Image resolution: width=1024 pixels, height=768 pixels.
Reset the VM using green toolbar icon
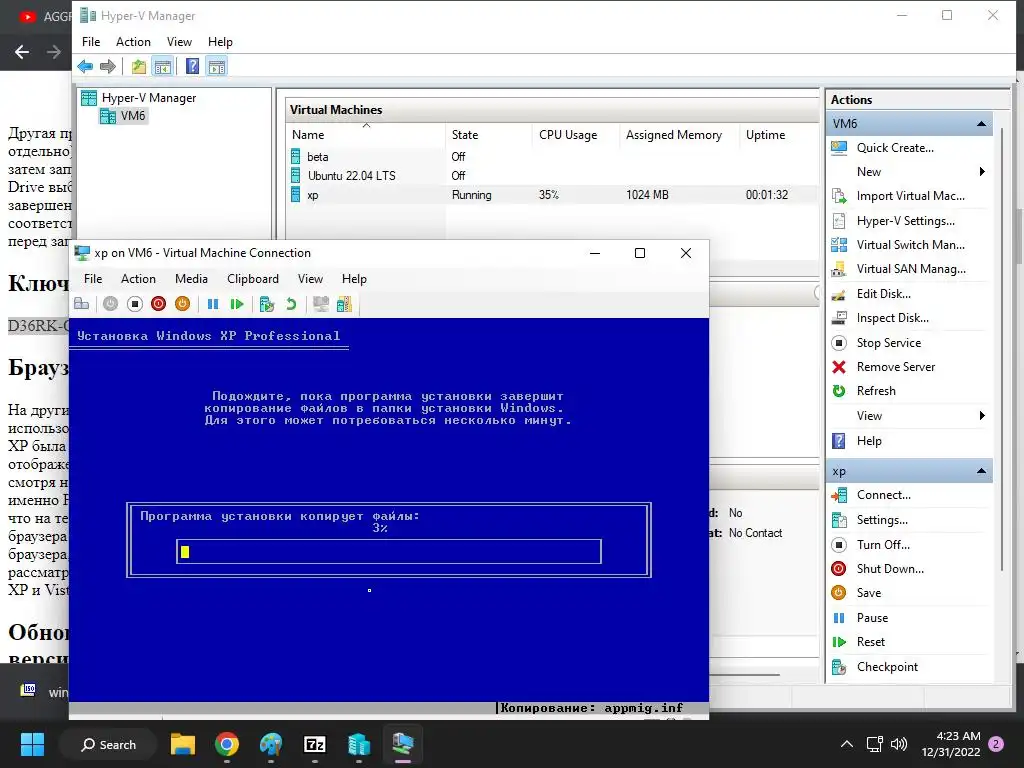tap(237, 304)
